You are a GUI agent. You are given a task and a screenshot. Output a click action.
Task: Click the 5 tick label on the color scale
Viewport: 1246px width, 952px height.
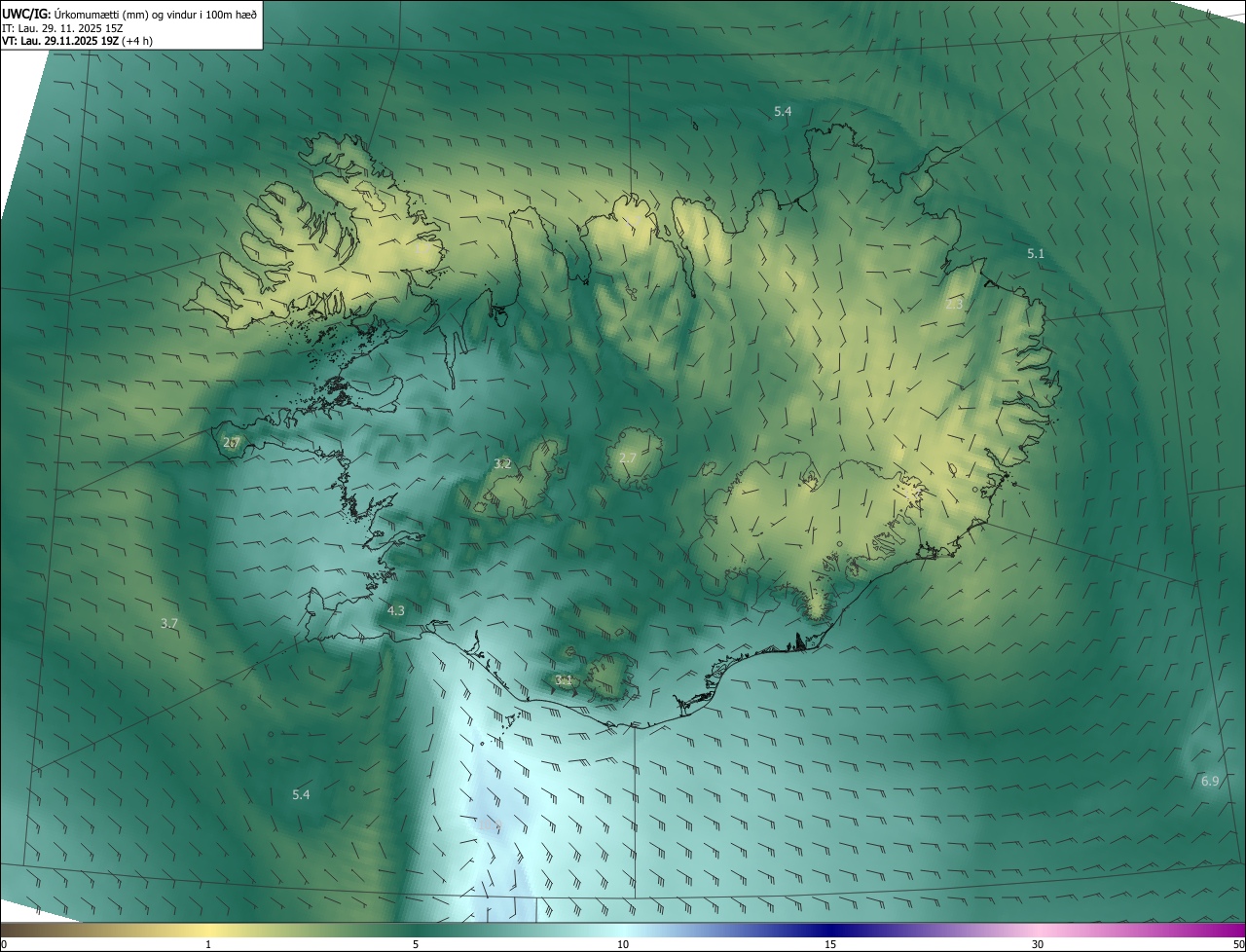[416, 945]
